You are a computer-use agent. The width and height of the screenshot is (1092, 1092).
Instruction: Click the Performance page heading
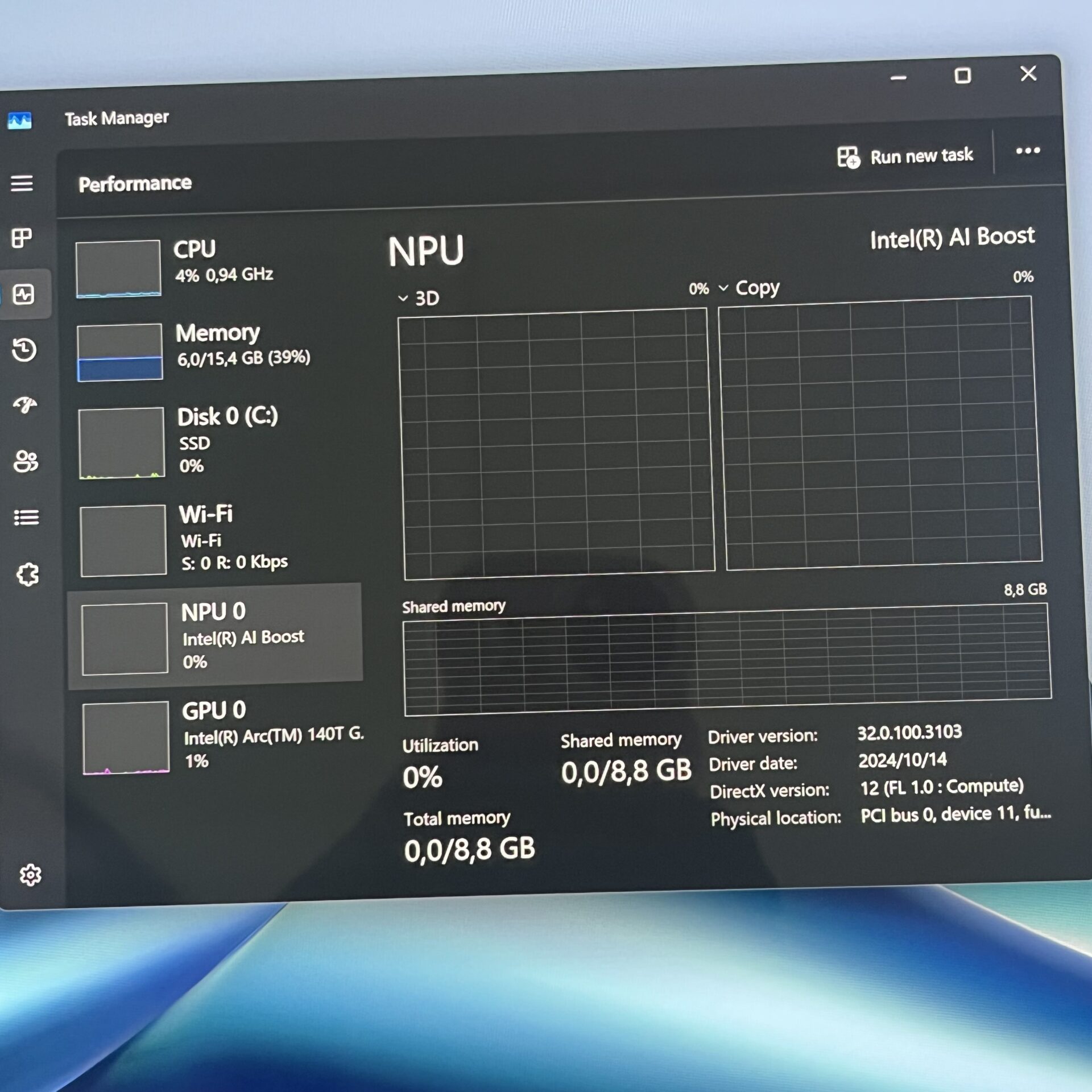[x=135, y=184]
